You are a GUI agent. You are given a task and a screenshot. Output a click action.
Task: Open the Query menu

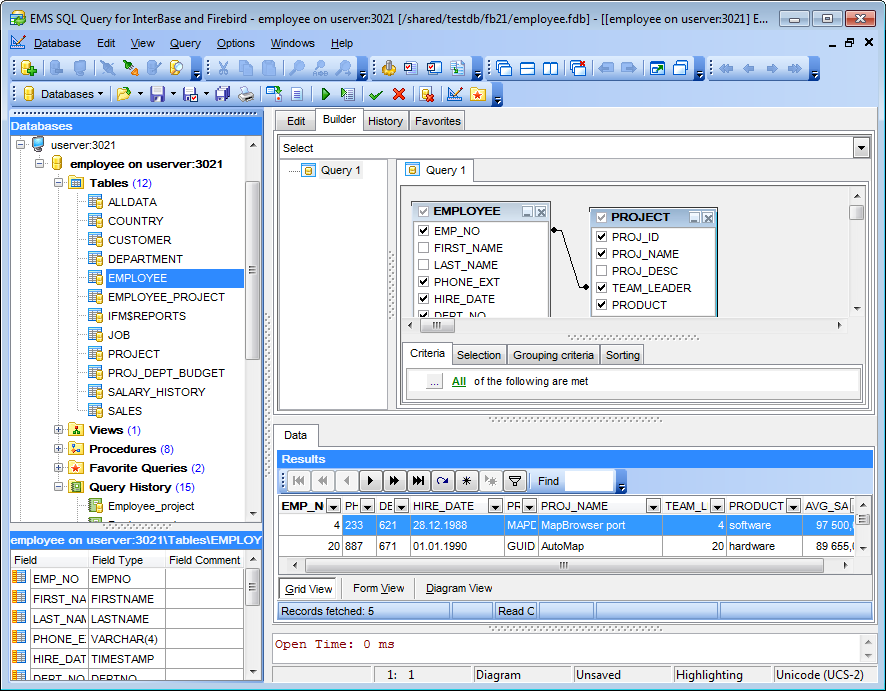point(185,43)
